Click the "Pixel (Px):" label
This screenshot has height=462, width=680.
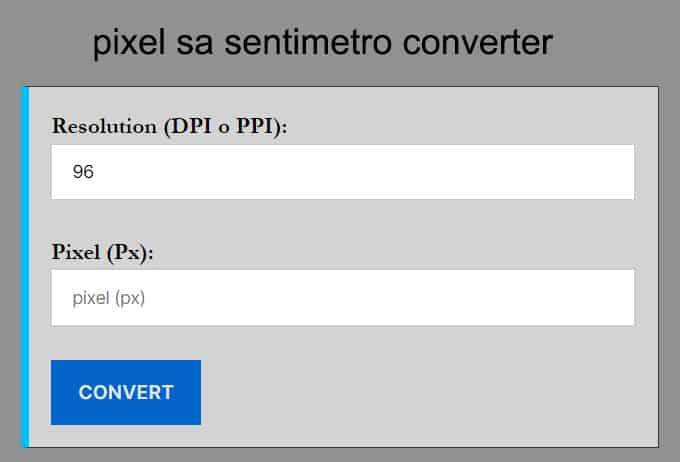[x=102, y=251]
